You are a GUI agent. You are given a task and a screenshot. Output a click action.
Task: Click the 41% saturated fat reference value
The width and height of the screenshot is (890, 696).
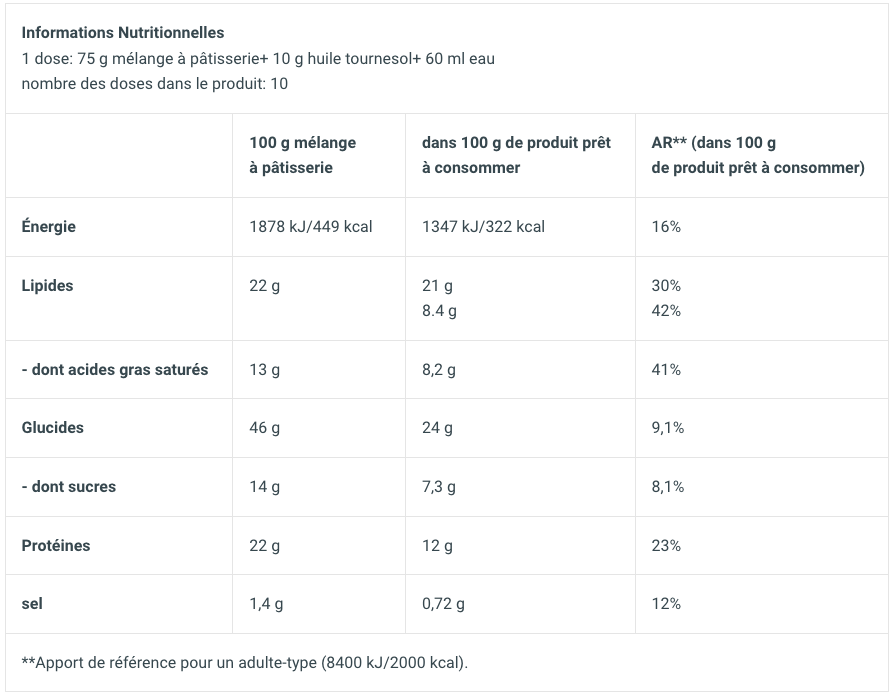(666, 370)
